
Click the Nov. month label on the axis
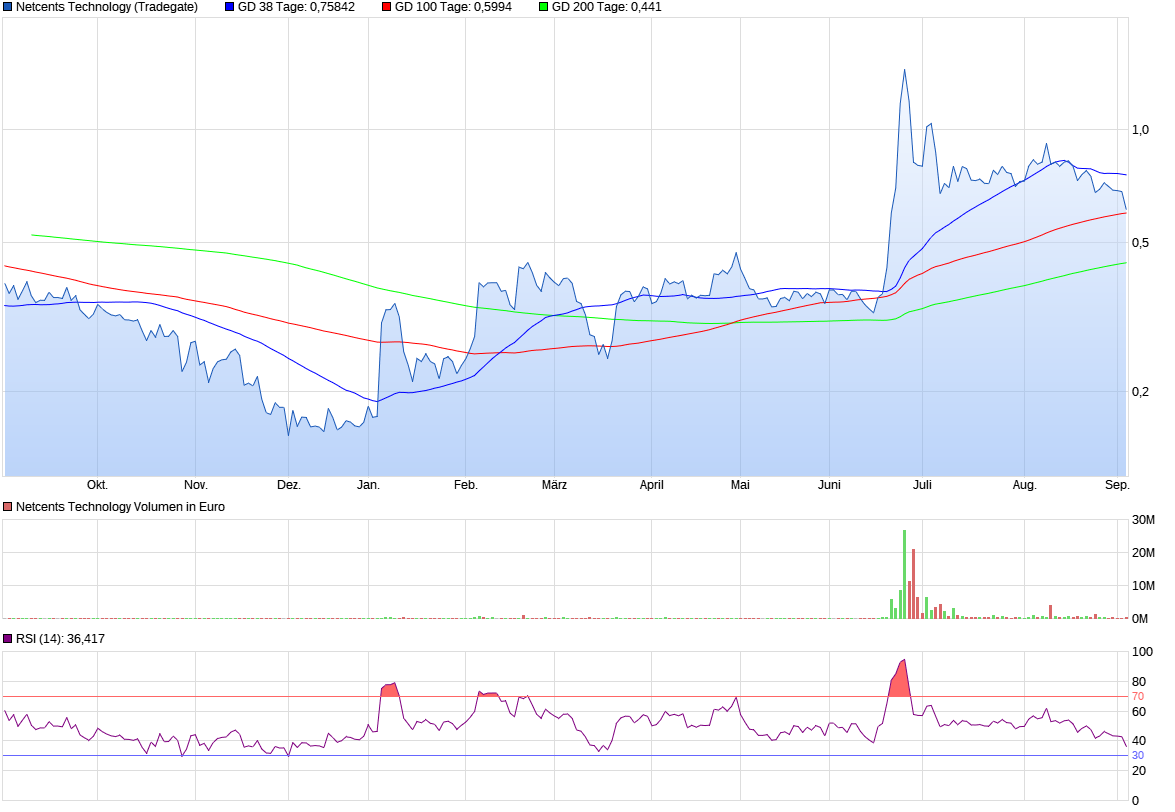(196, 485)
